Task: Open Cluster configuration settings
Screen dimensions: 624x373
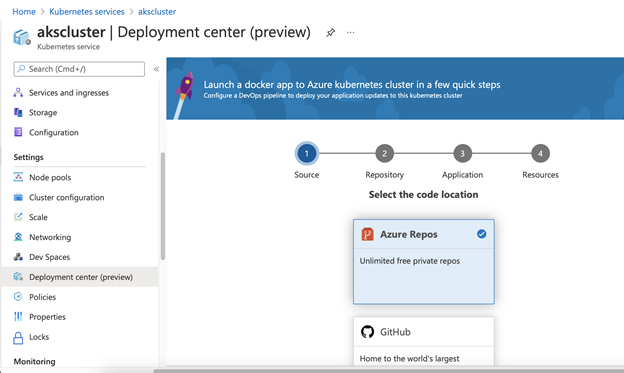Action: click(80, 197)
